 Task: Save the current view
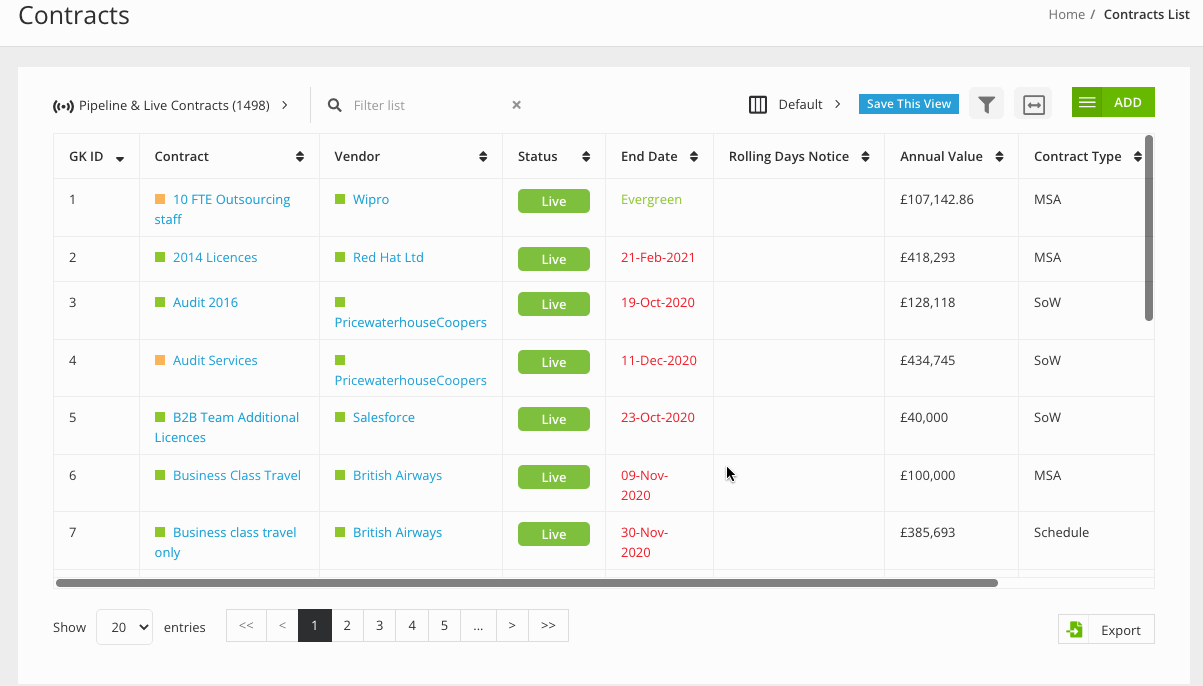(x=909, y=104)
